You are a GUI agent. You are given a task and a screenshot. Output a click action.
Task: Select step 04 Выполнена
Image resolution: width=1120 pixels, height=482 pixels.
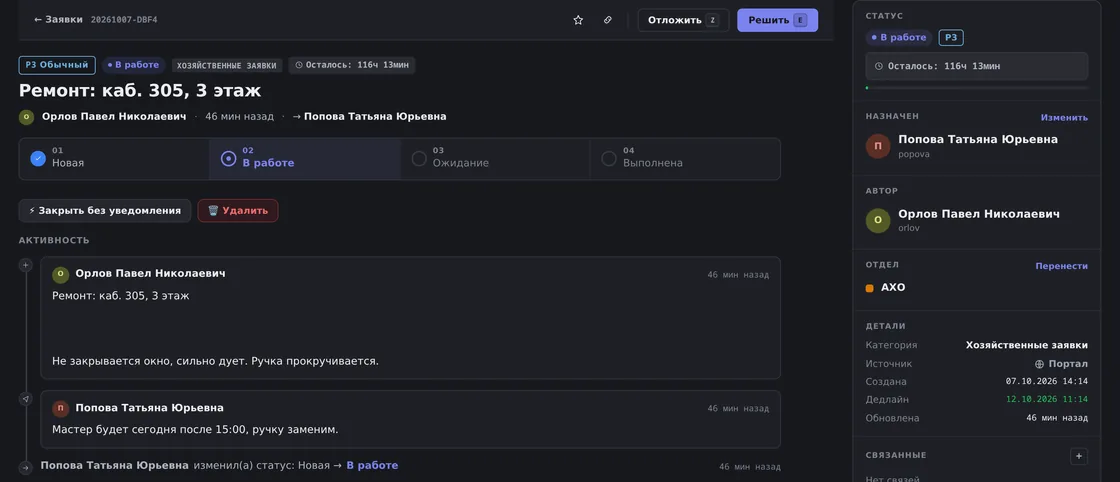click(685, 159)
